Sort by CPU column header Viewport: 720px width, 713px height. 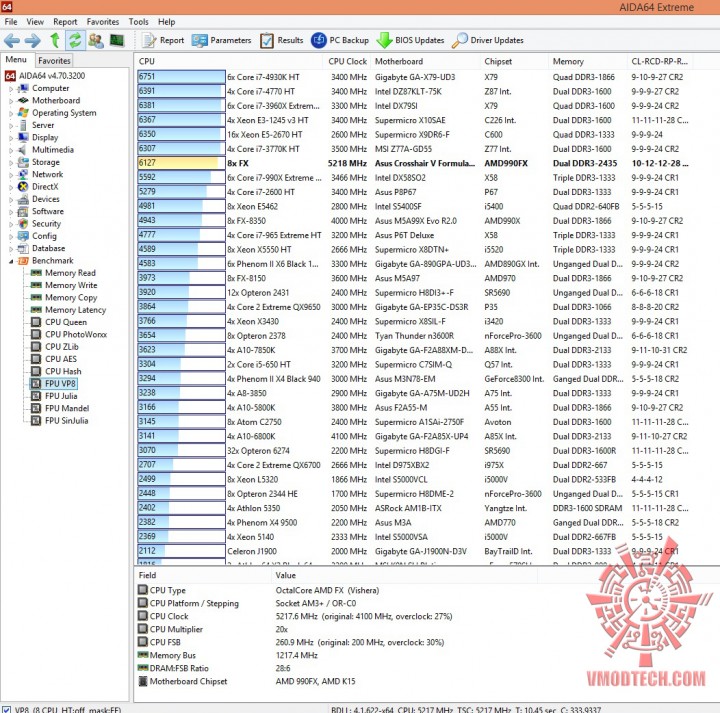click(228, 62)
